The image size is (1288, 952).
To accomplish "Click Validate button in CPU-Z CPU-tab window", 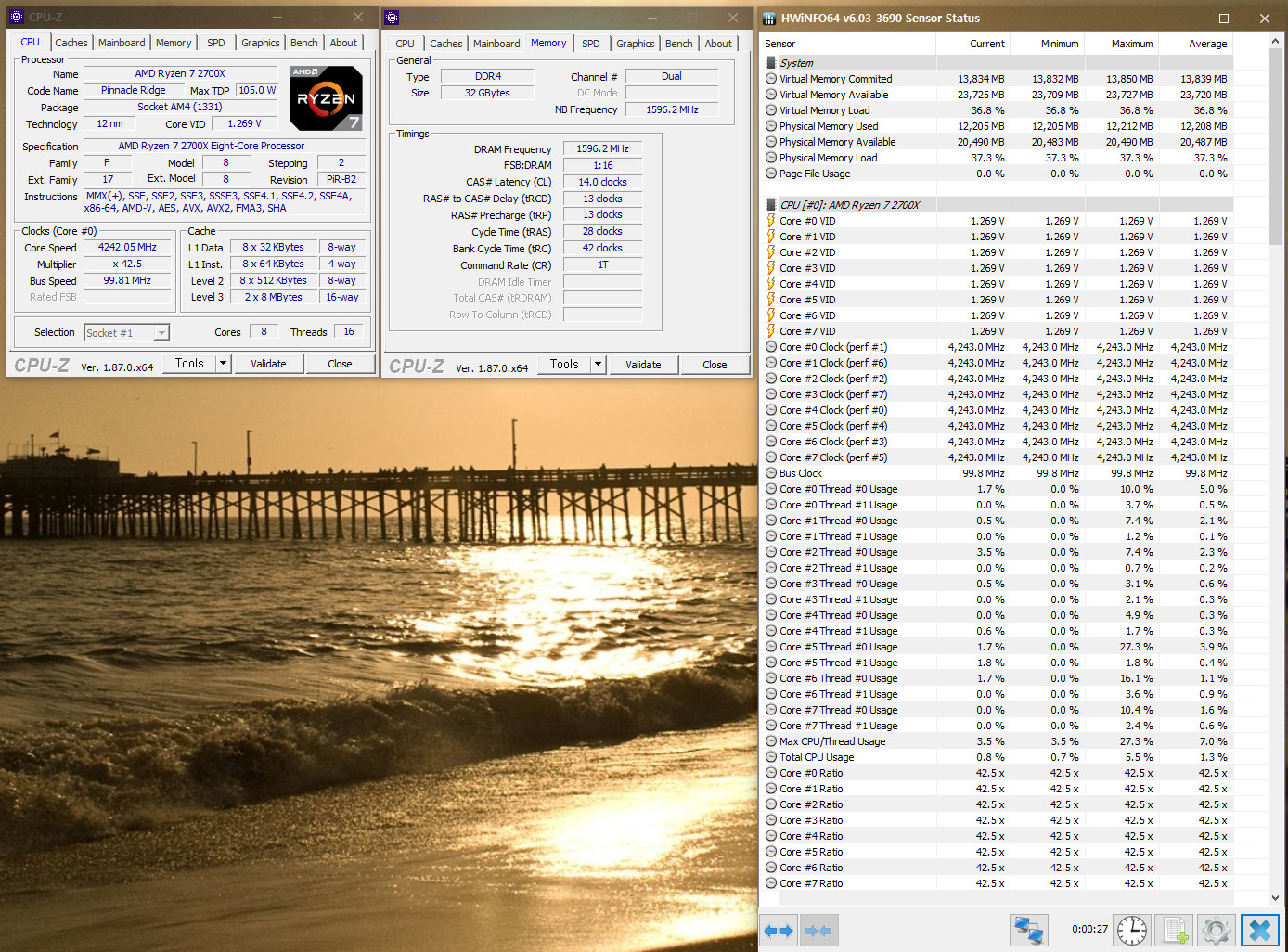I will click(x=268, y=364).
